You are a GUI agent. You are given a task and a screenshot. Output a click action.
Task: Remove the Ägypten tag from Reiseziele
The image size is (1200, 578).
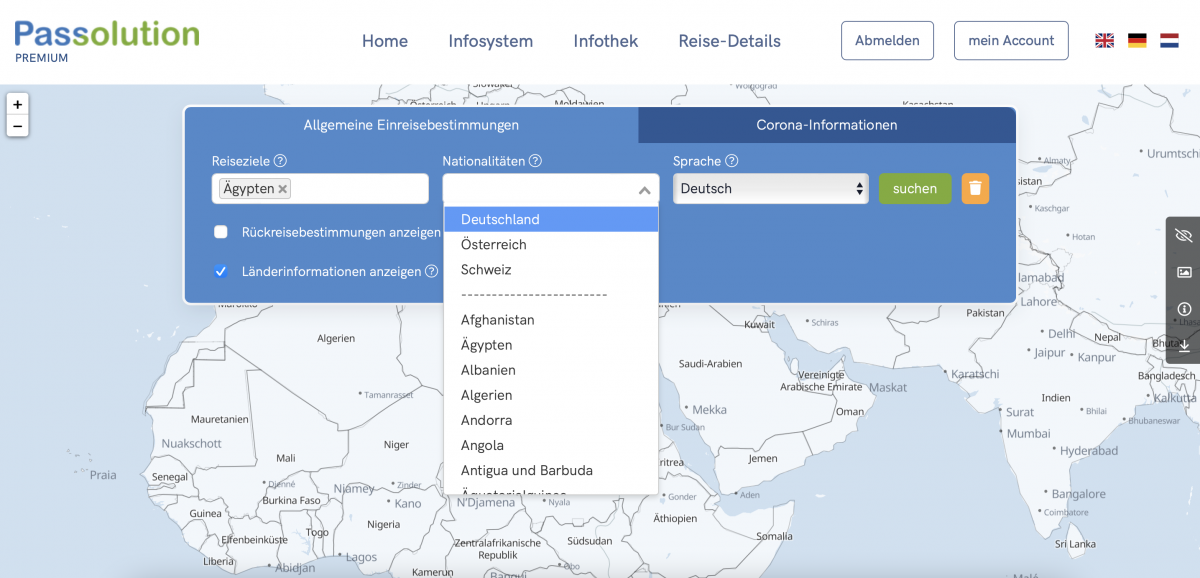[283, 189]
